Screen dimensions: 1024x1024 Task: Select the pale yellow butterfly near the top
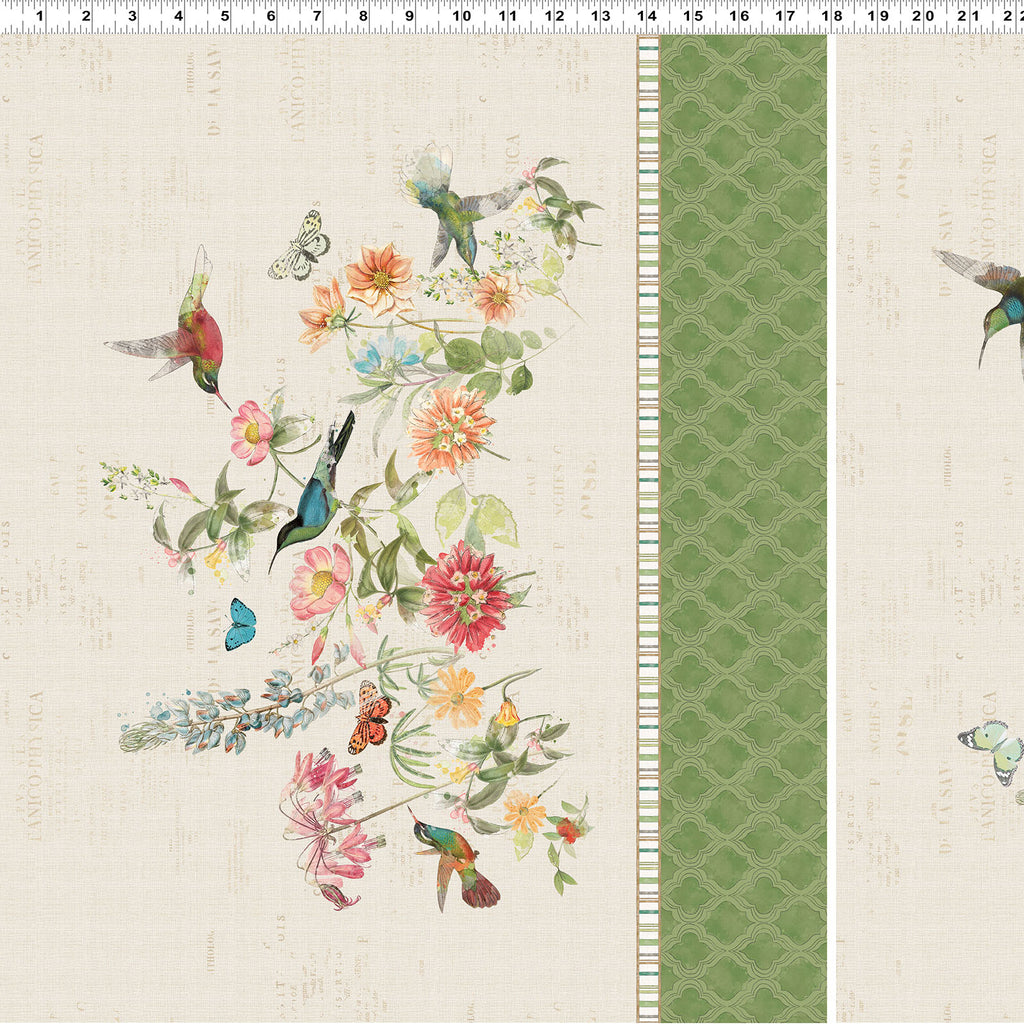[300, 246]
